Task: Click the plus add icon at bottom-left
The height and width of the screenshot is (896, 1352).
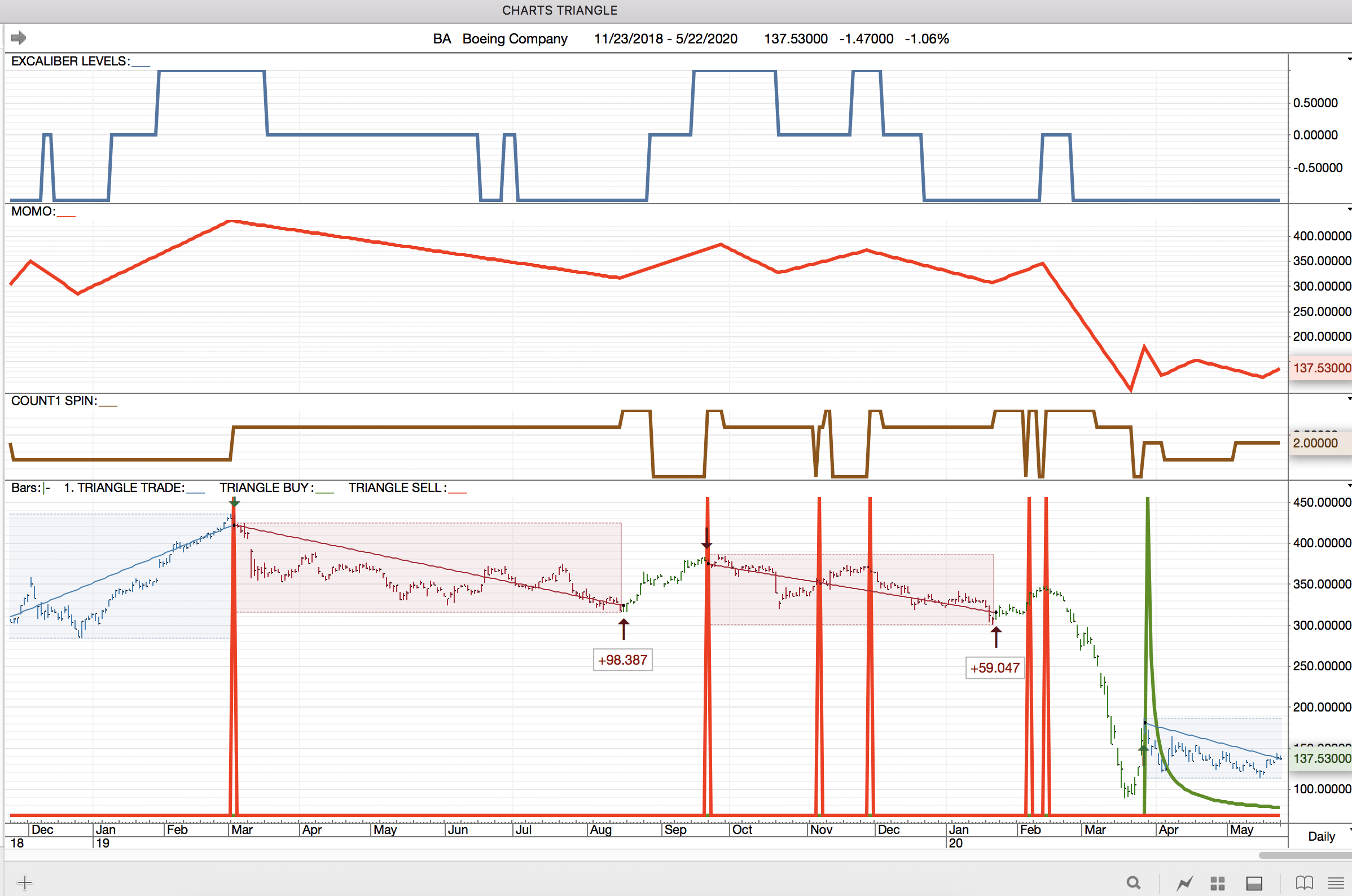Action: (25, 882)
